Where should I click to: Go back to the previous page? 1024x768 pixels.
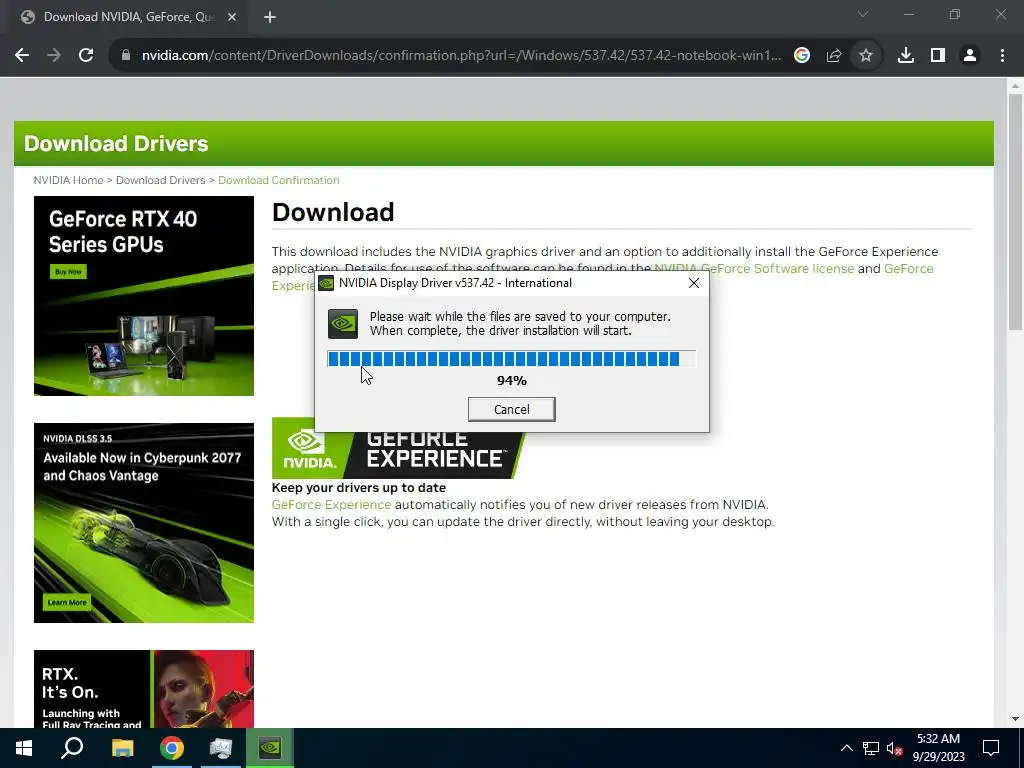(22, 56)
